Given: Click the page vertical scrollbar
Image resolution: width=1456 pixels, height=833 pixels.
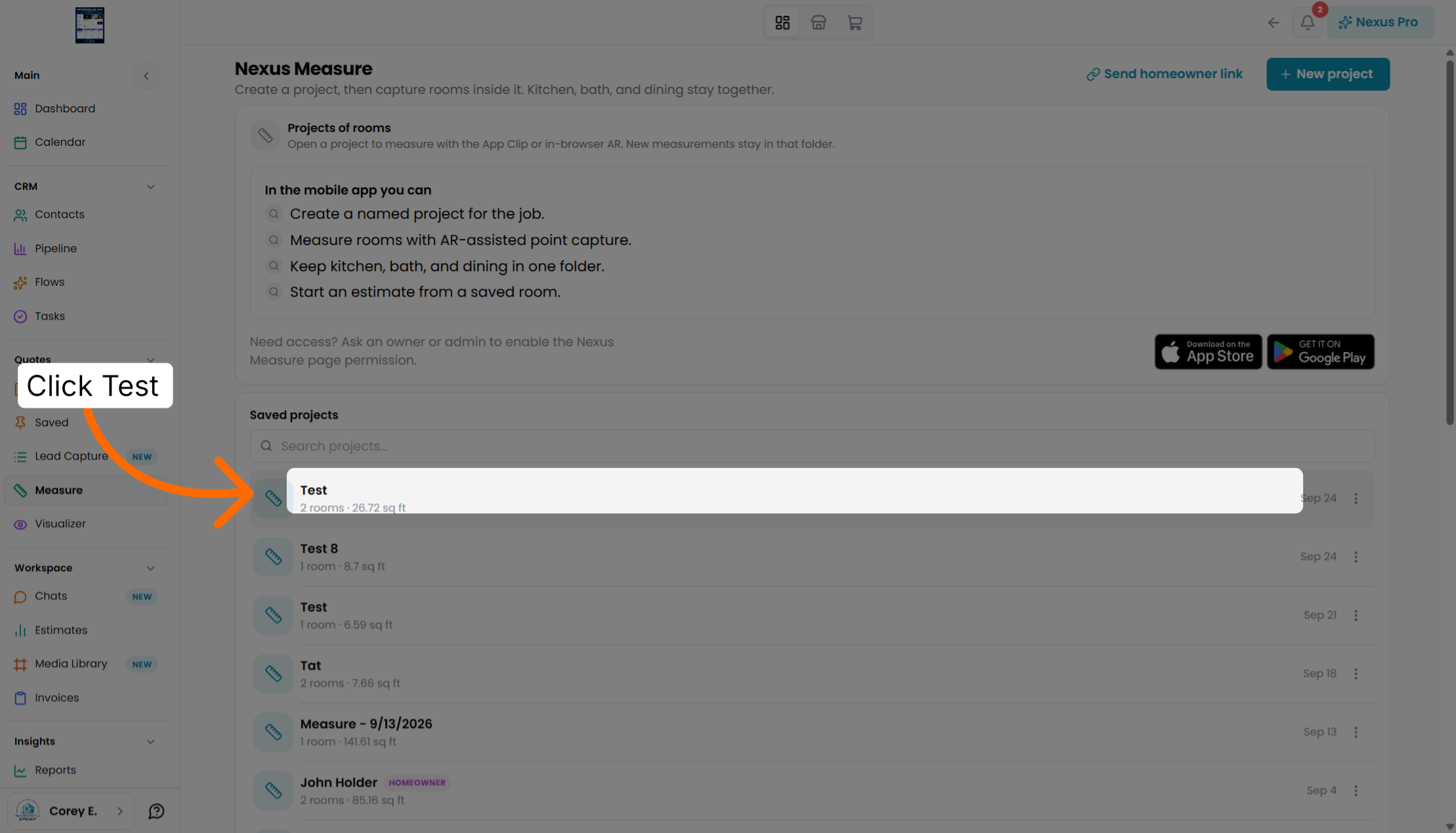Looking at the screenshot, I should (1449, 243).
